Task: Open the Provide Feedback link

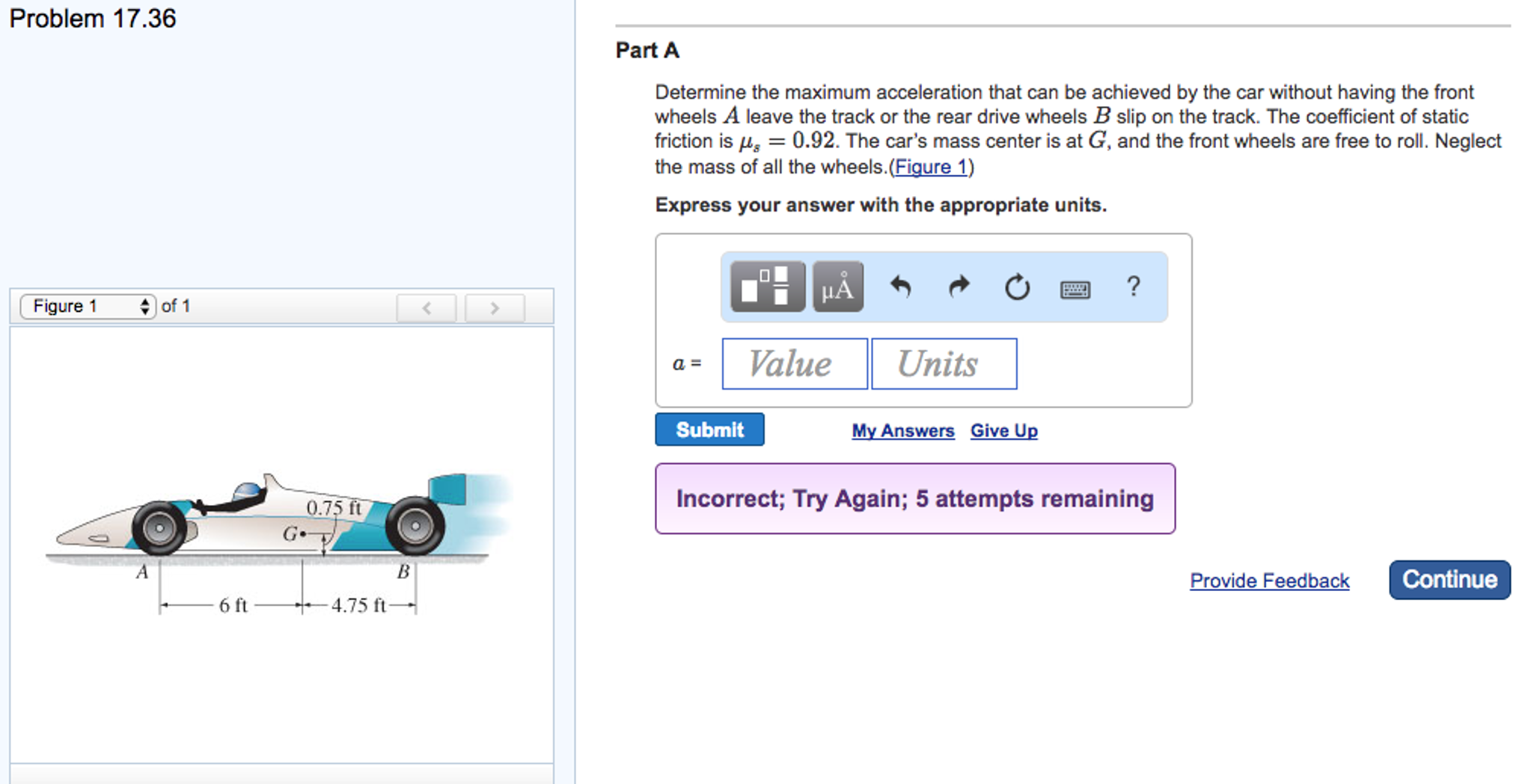Action: point(1270,581)
